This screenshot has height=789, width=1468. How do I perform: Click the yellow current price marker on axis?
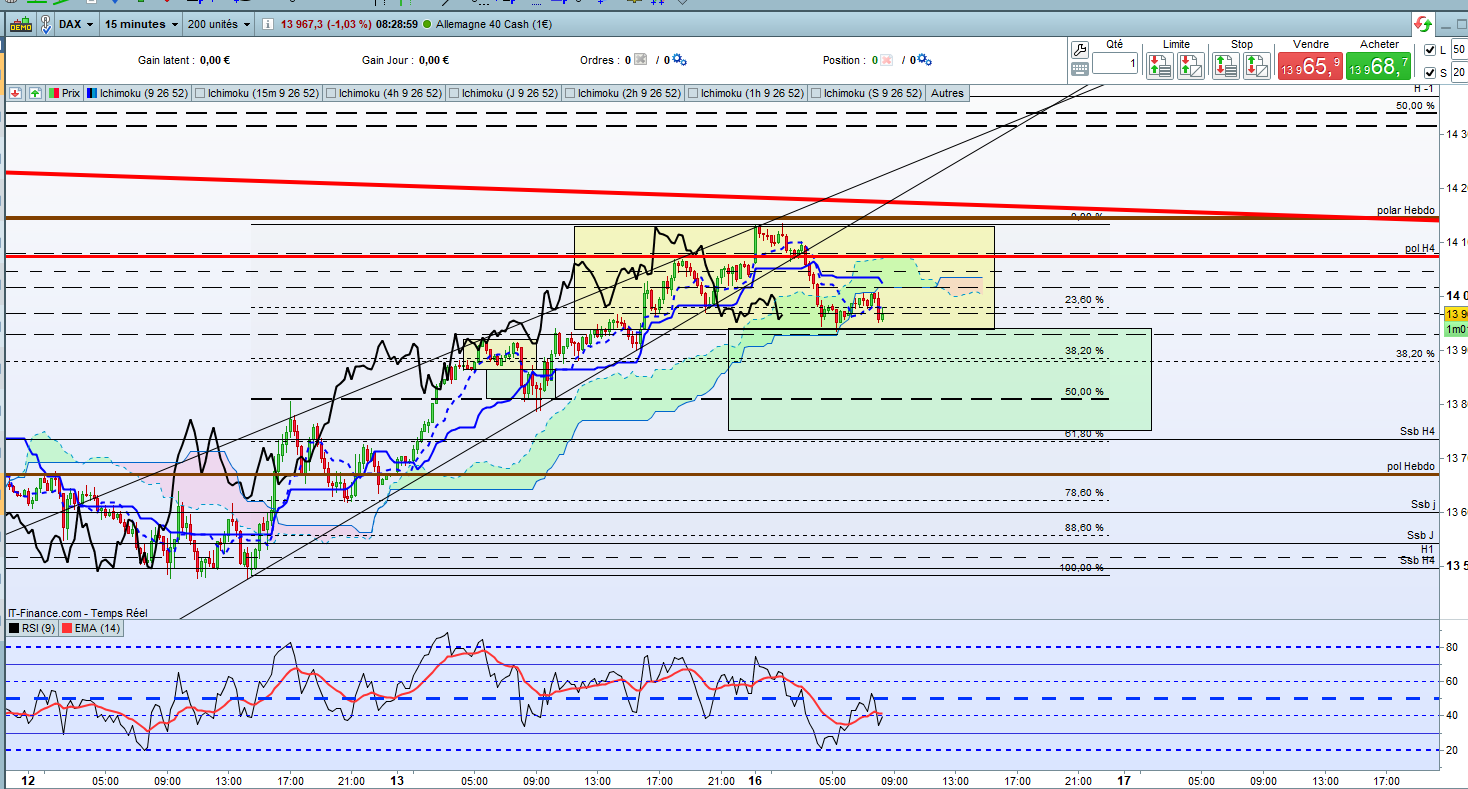pyautogui.click(x=1455, y=314)
